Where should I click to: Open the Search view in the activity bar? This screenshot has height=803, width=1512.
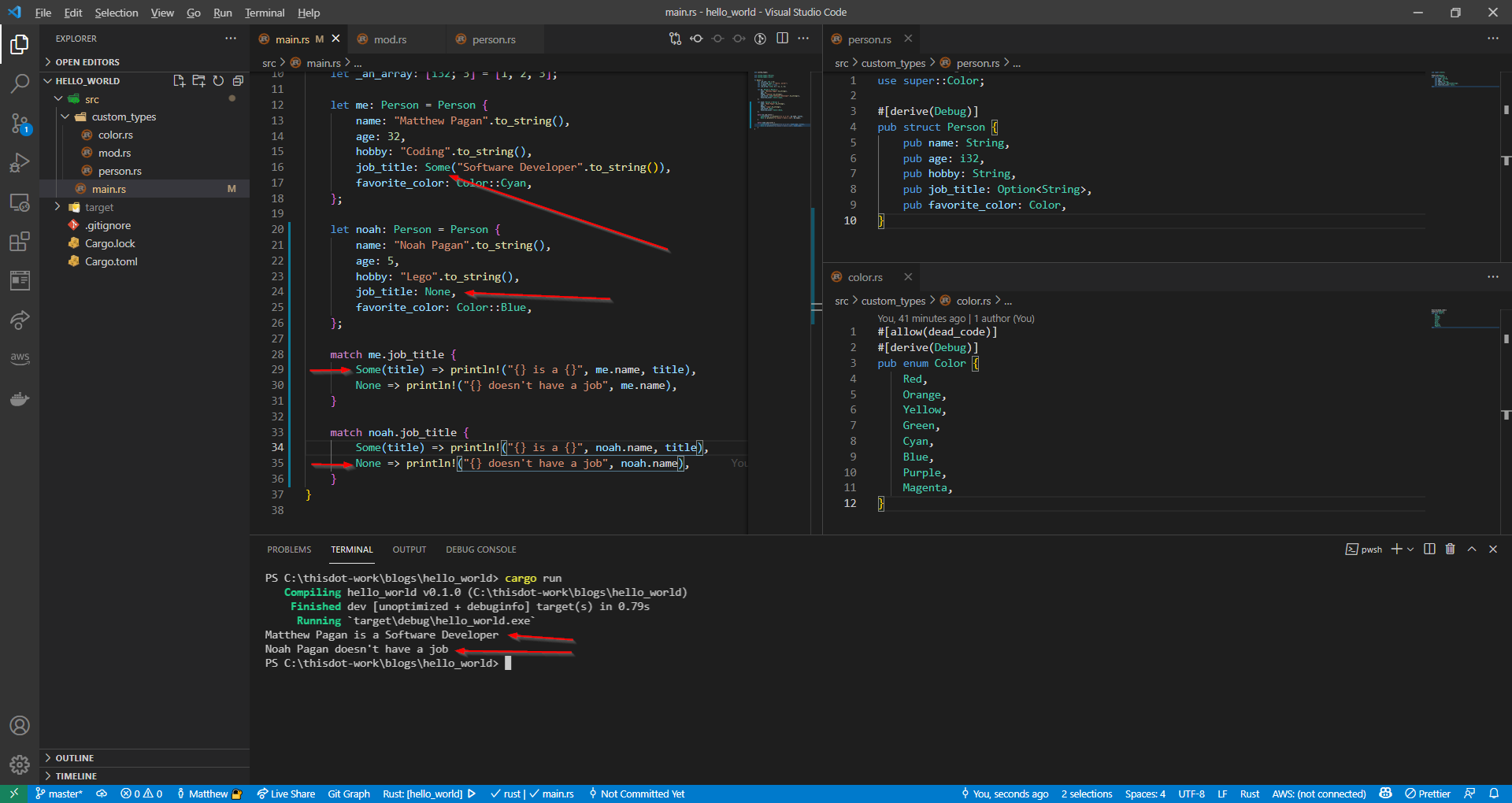[20, 83]
